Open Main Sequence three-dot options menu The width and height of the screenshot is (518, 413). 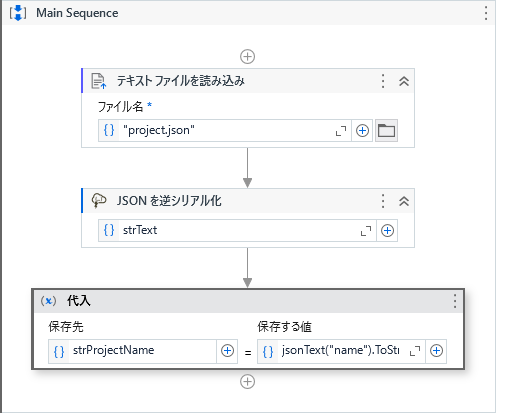486,13
